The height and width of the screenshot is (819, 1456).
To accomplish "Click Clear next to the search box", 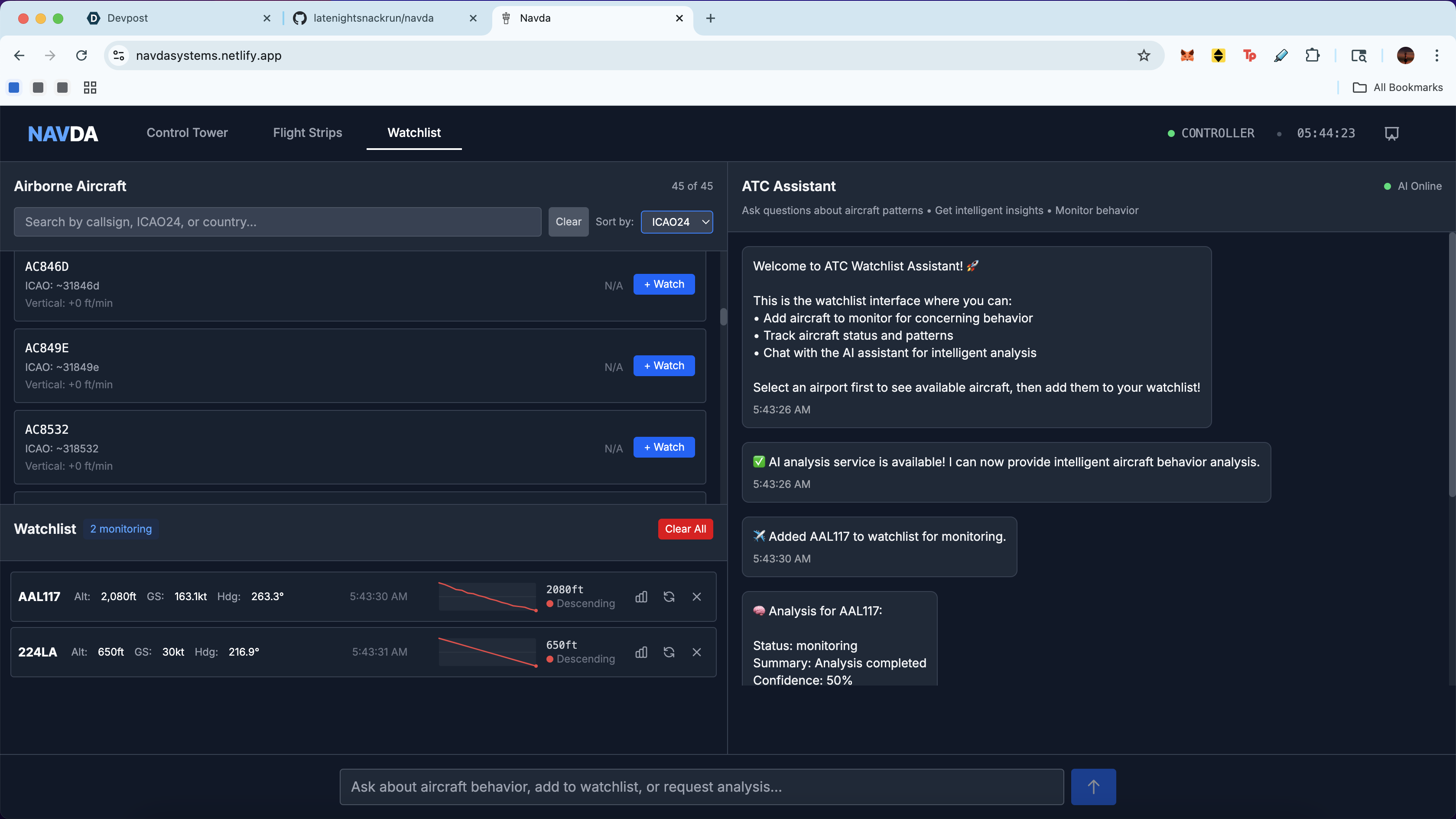I will pyautogui.click(x=568, y=222).
